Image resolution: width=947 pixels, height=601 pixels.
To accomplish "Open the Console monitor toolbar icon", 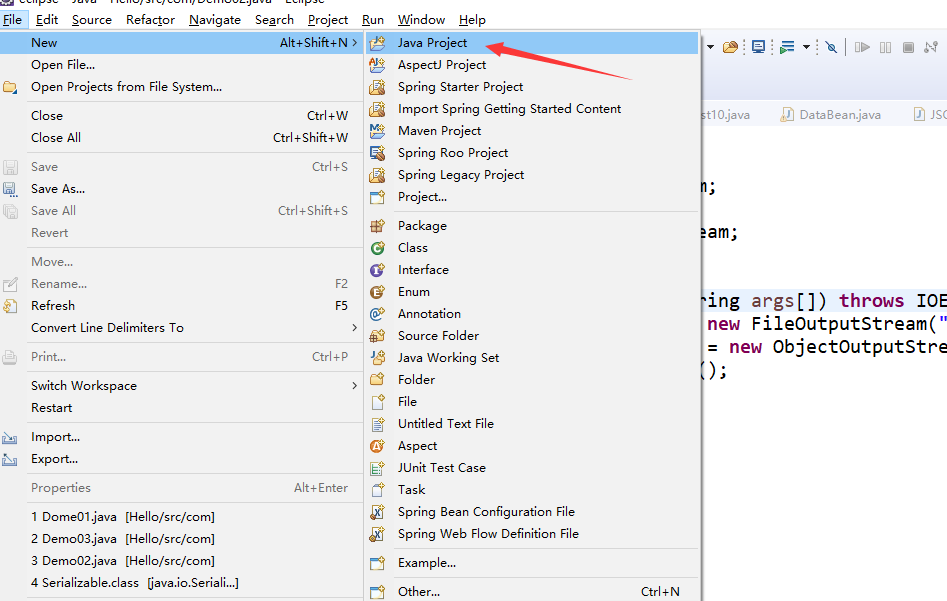I will pyautogui.click(x=759, y=47).
